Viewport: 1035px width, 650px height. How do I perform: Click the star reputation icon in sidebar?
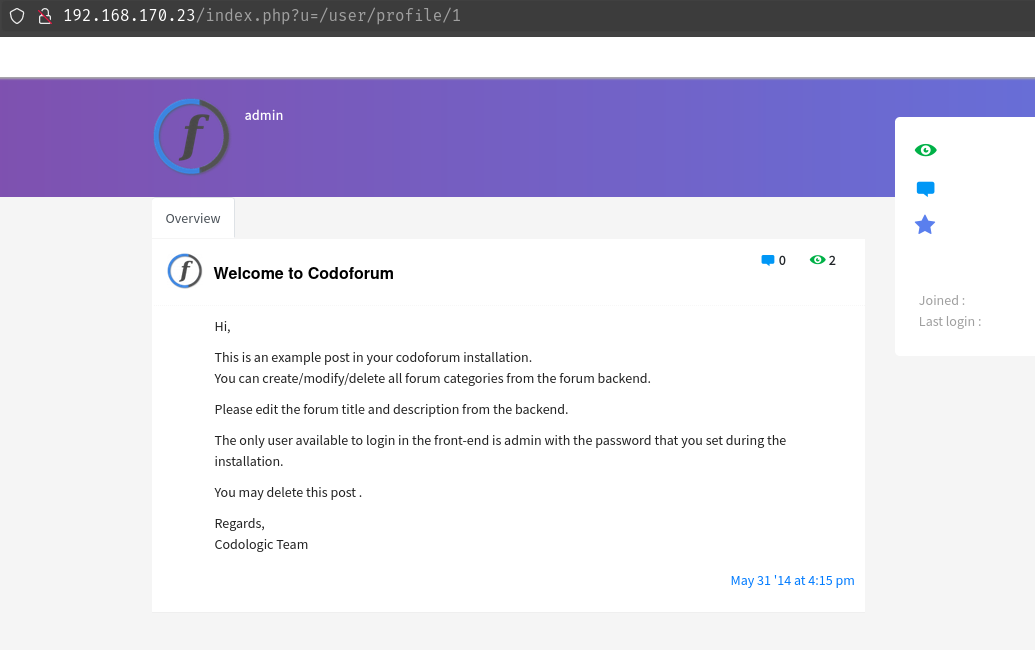(x=925, y=225)
